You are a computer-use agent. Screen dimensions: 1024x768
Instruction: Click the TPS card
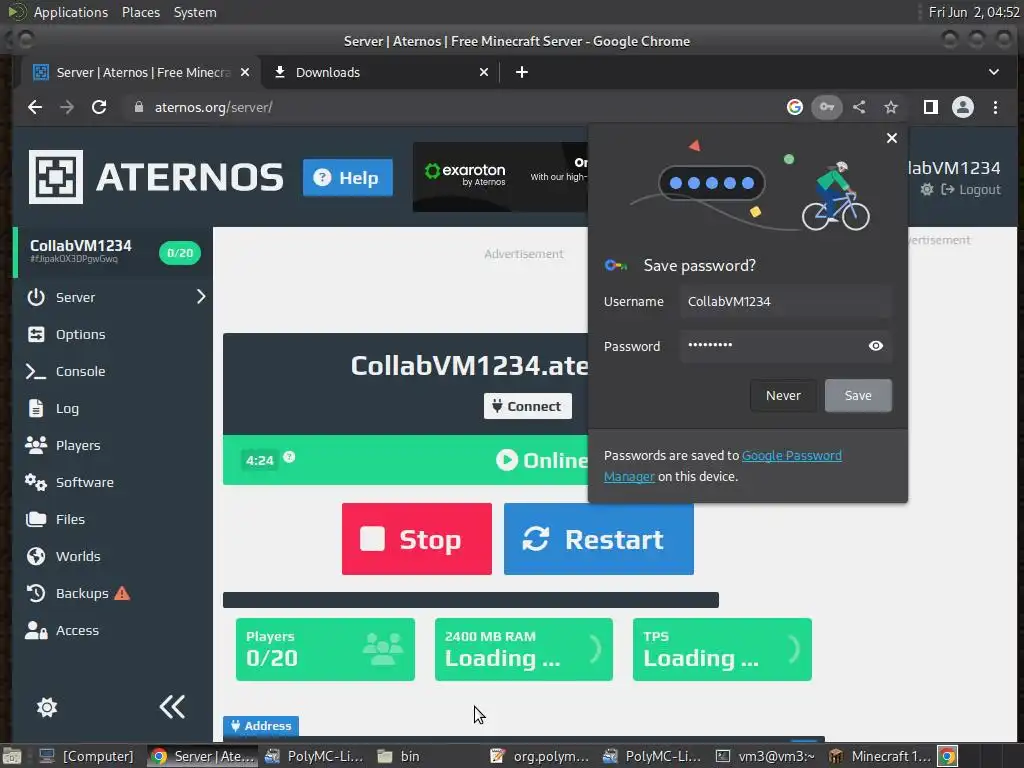click(722, 649)
